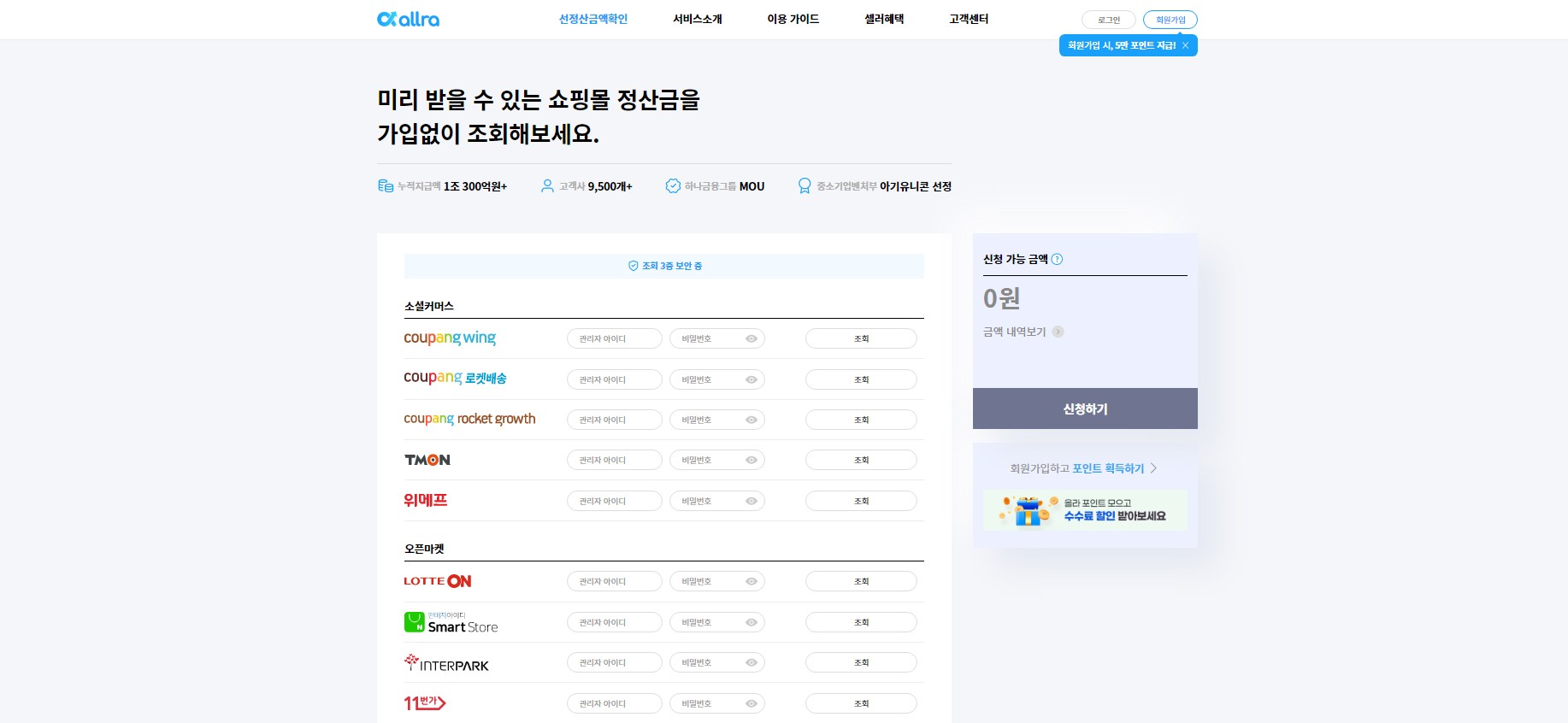Click the LOTTE ON logo

(438, 581)
